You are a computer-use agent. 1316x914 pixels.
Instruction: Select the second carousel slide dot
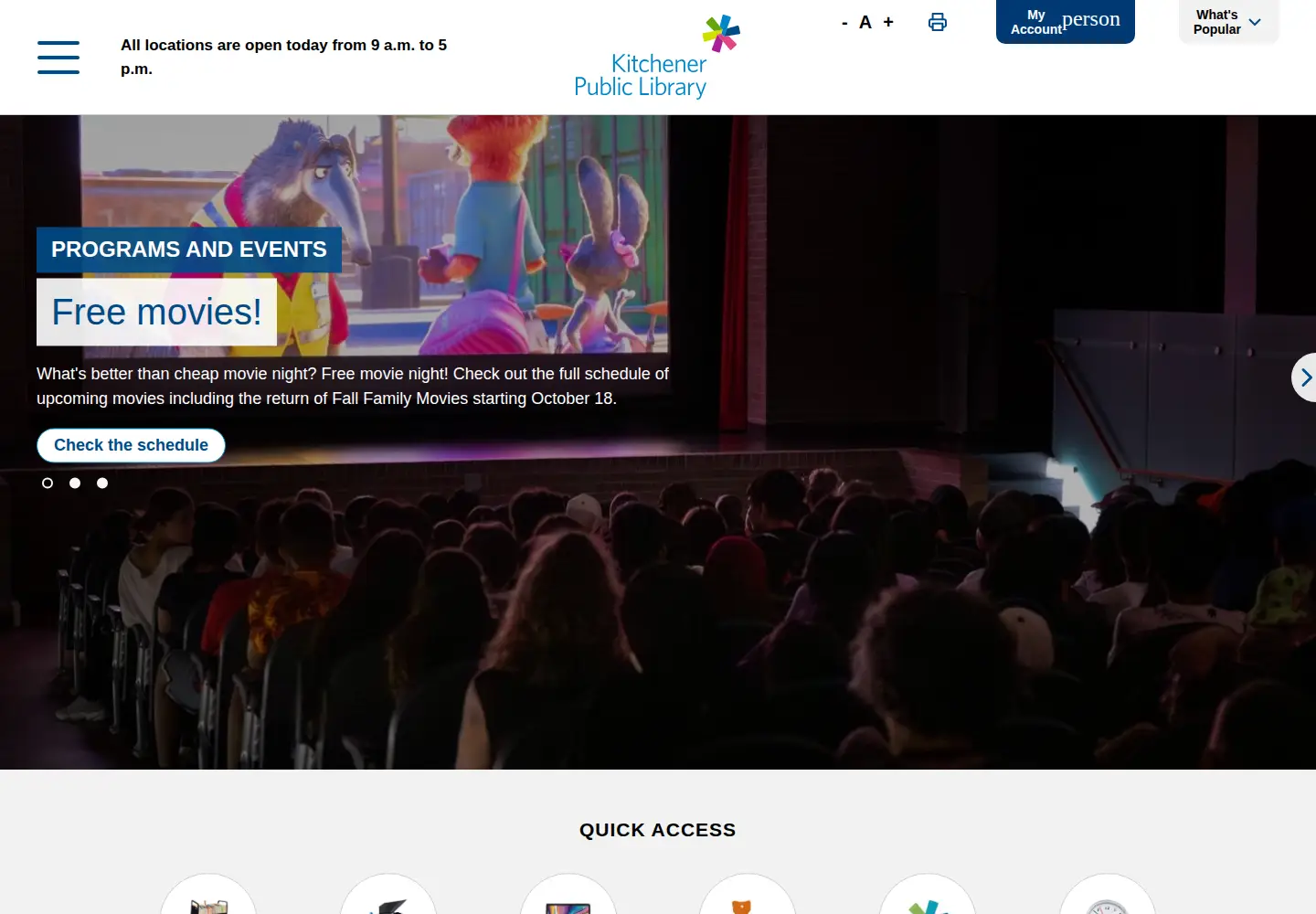75,483
